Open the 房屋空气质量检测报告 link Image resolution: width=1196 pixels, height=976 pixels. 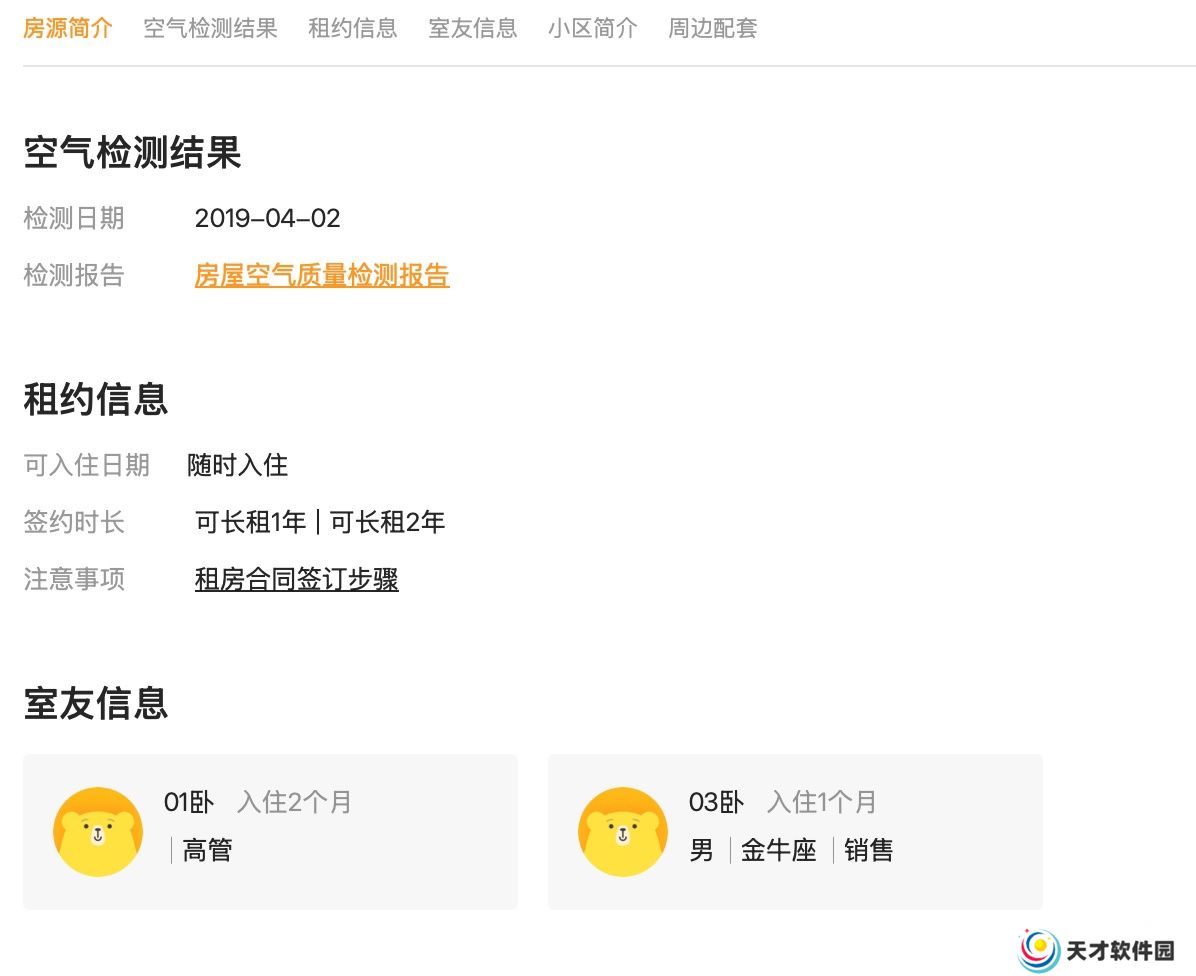(322, 275)
